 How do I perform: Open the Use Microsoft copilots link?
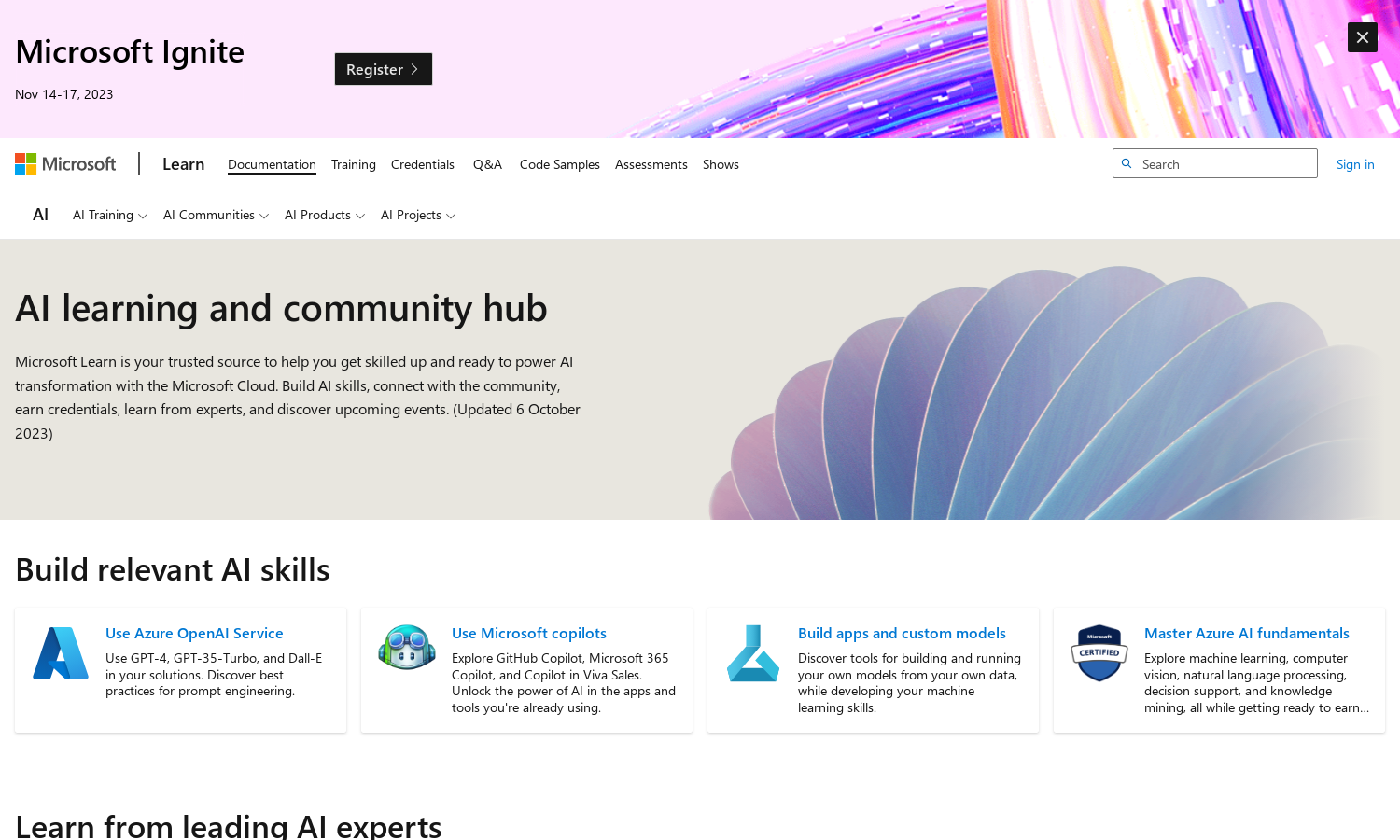(529, 633)
